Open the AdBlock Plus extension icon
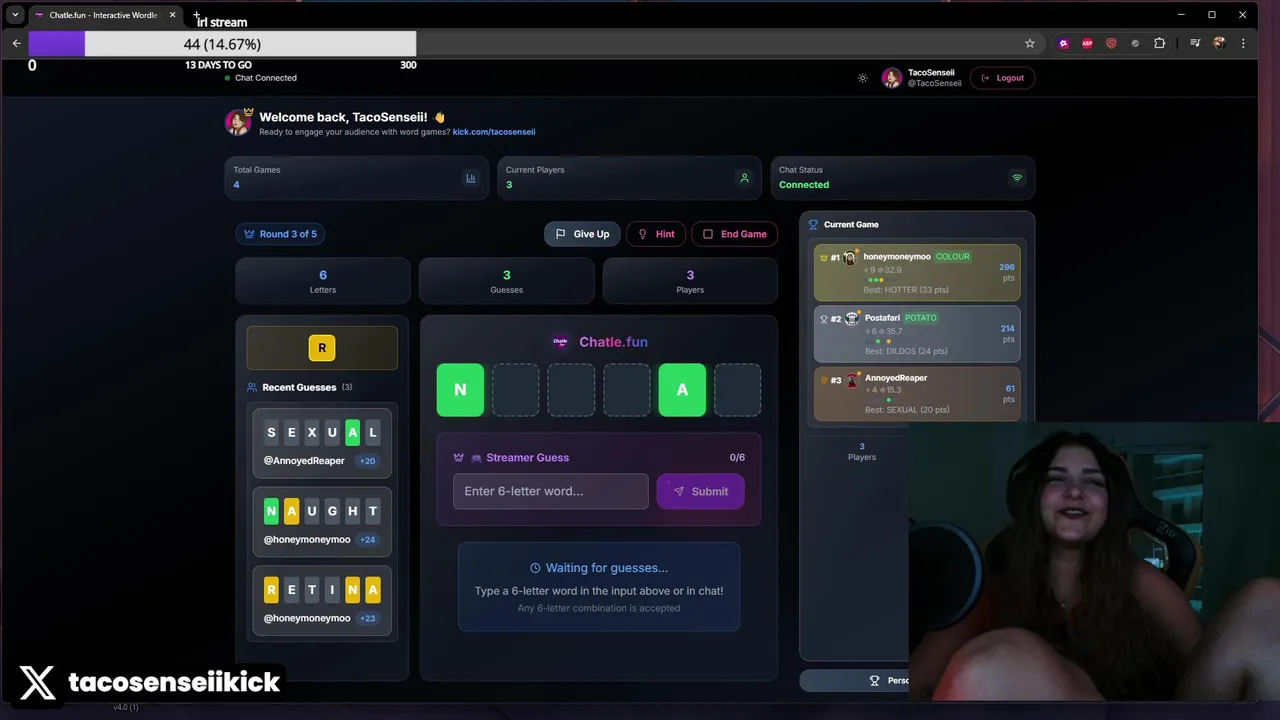Image resolution: width=1280 pixels, height=720 pixels. coord(1087,43)
